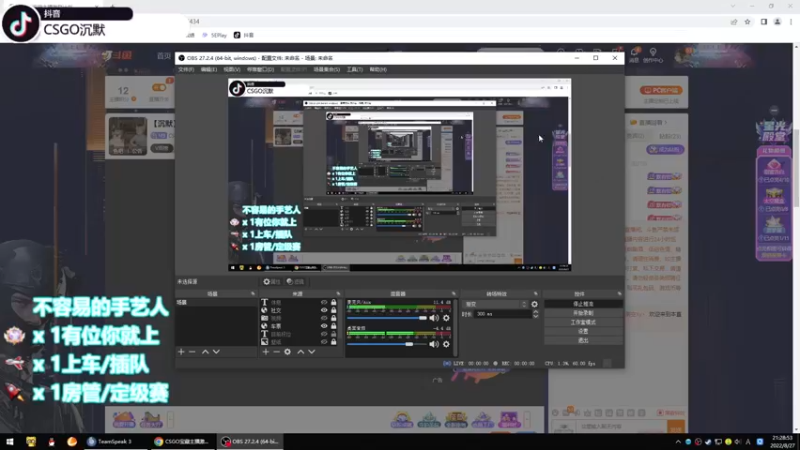
Task: Click the transition duration 300 ms field
Action: [x=503, y=314]
